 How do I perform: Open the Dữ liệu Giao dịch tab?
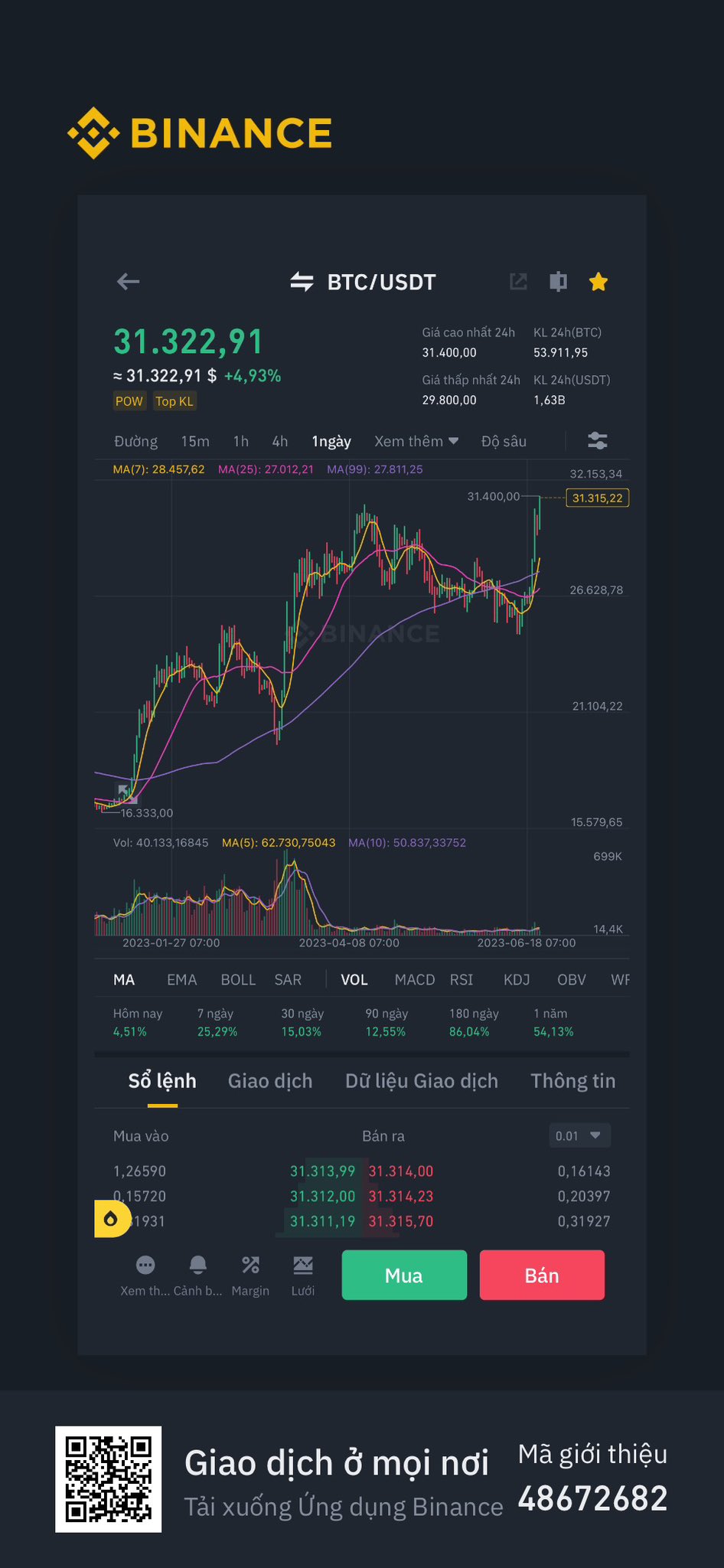pos(422,1081)
